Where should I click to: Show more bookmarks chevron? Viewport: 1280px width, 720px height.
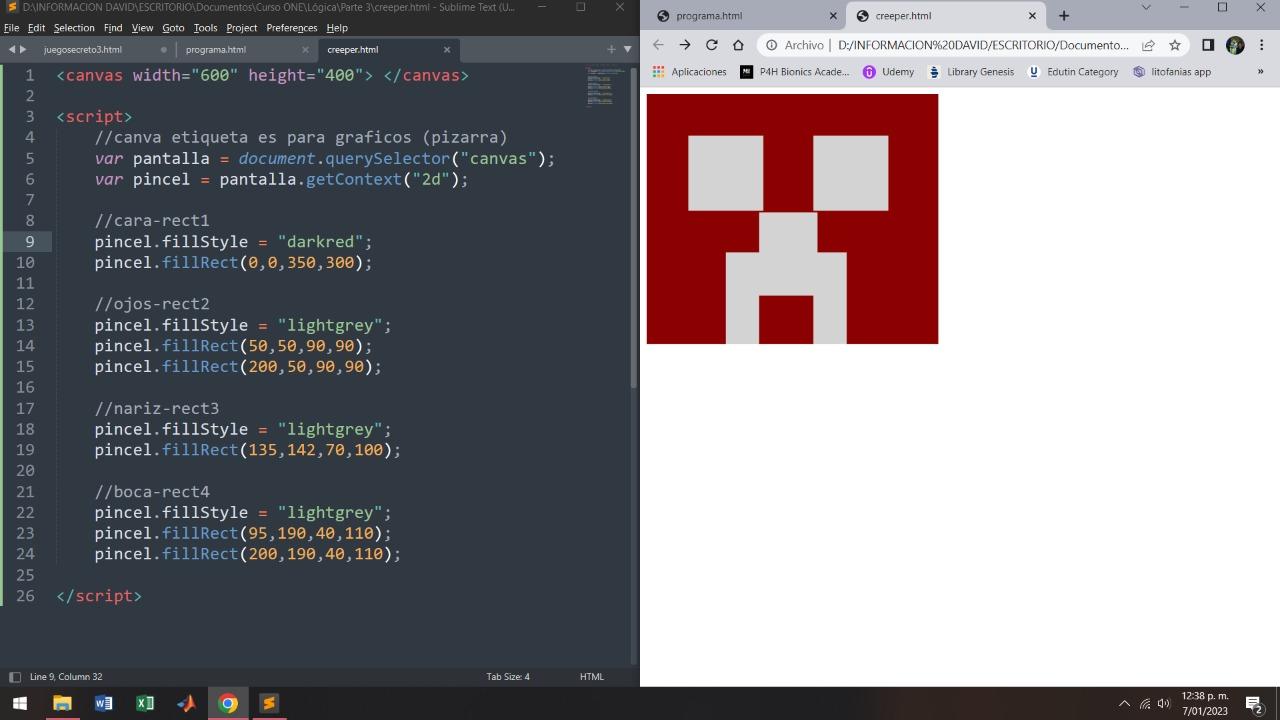[x=1260, y=72]
